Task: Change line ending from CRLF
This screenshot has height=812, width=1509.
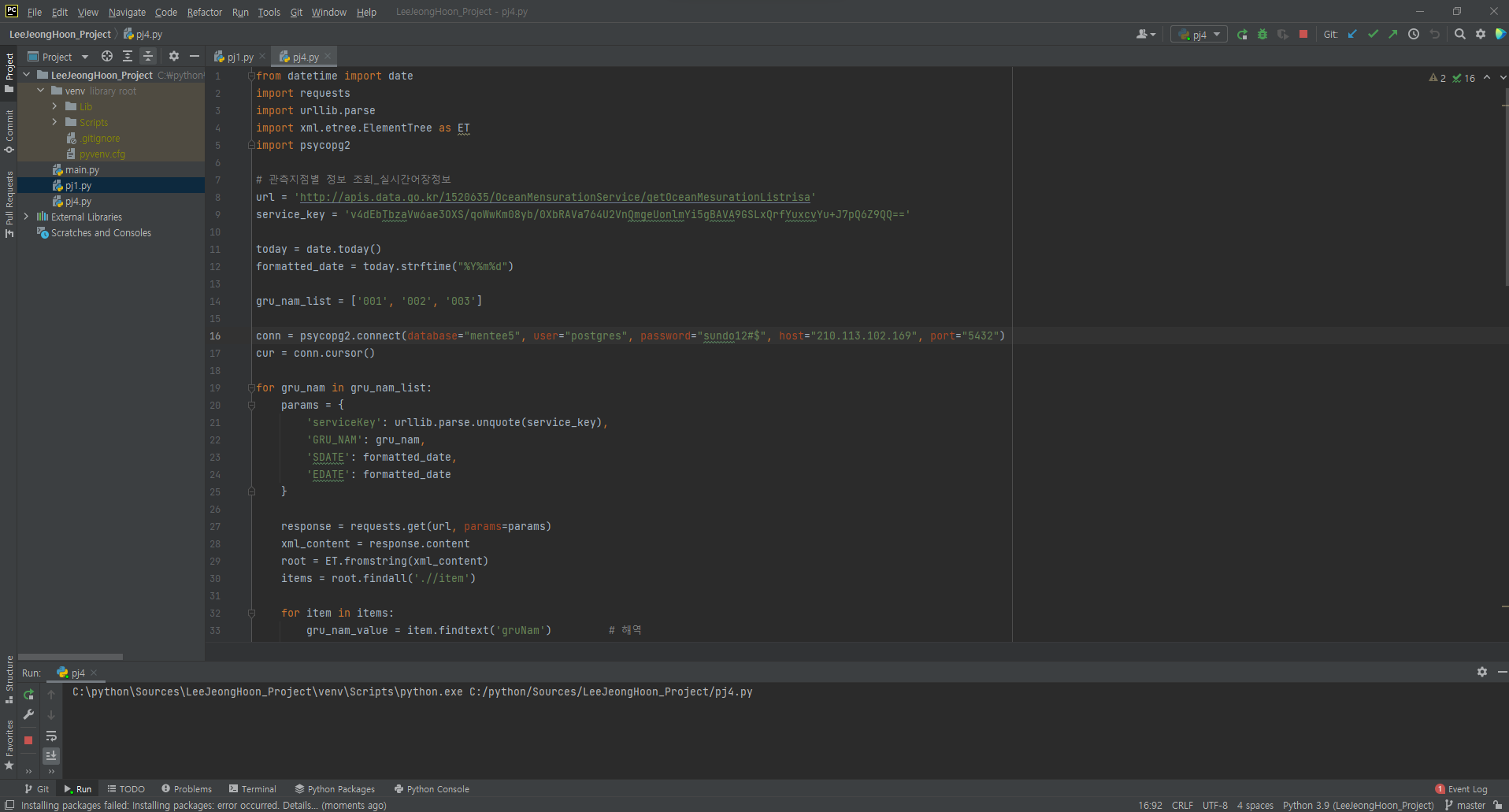Action: 1182,804
